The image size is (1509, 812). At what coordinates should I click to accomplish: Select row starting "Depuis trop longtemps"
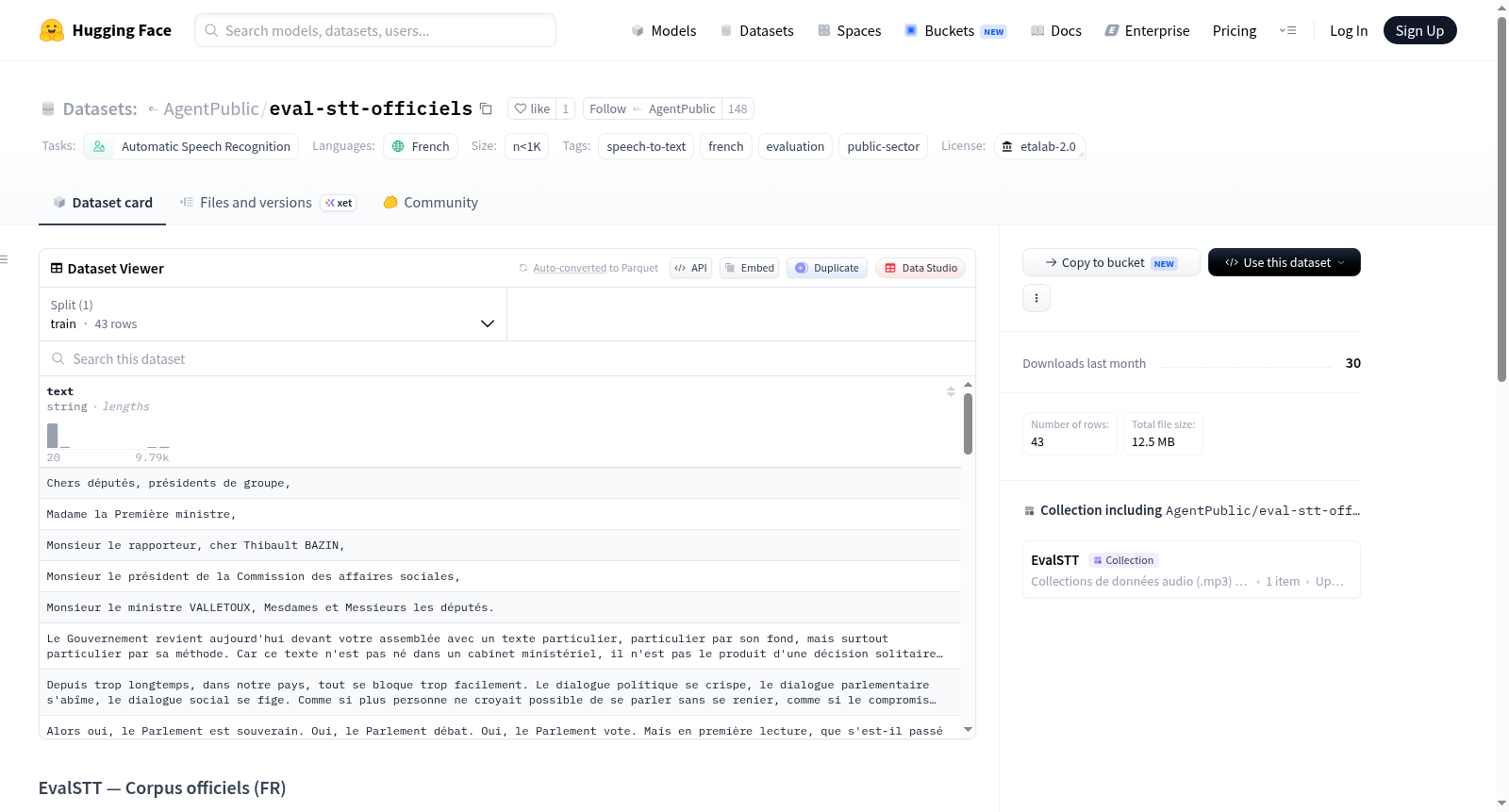pos(500,692)
